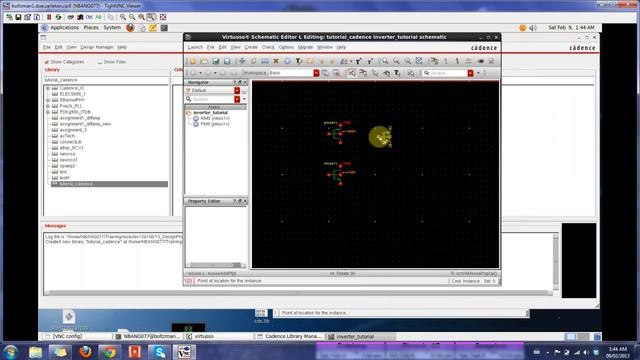Viewport: 640px width, 360px height.
Task: Expand the Cadence_IC library tree node
Action: [x=48, y=88]
